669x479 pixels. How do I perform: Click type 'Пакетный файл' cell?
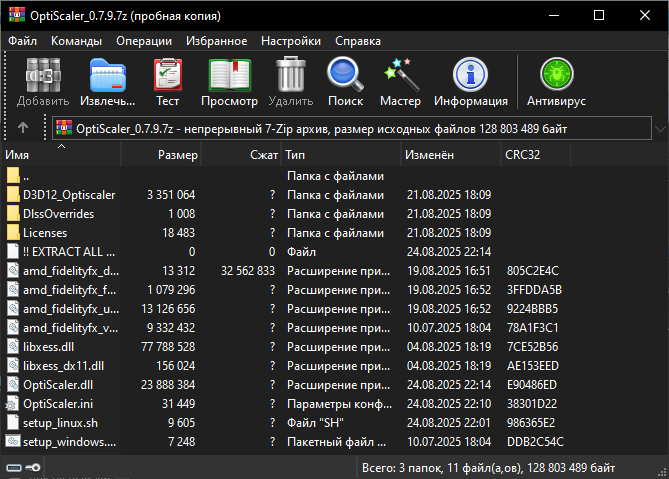pyautogui.click(x=337, y=442)
